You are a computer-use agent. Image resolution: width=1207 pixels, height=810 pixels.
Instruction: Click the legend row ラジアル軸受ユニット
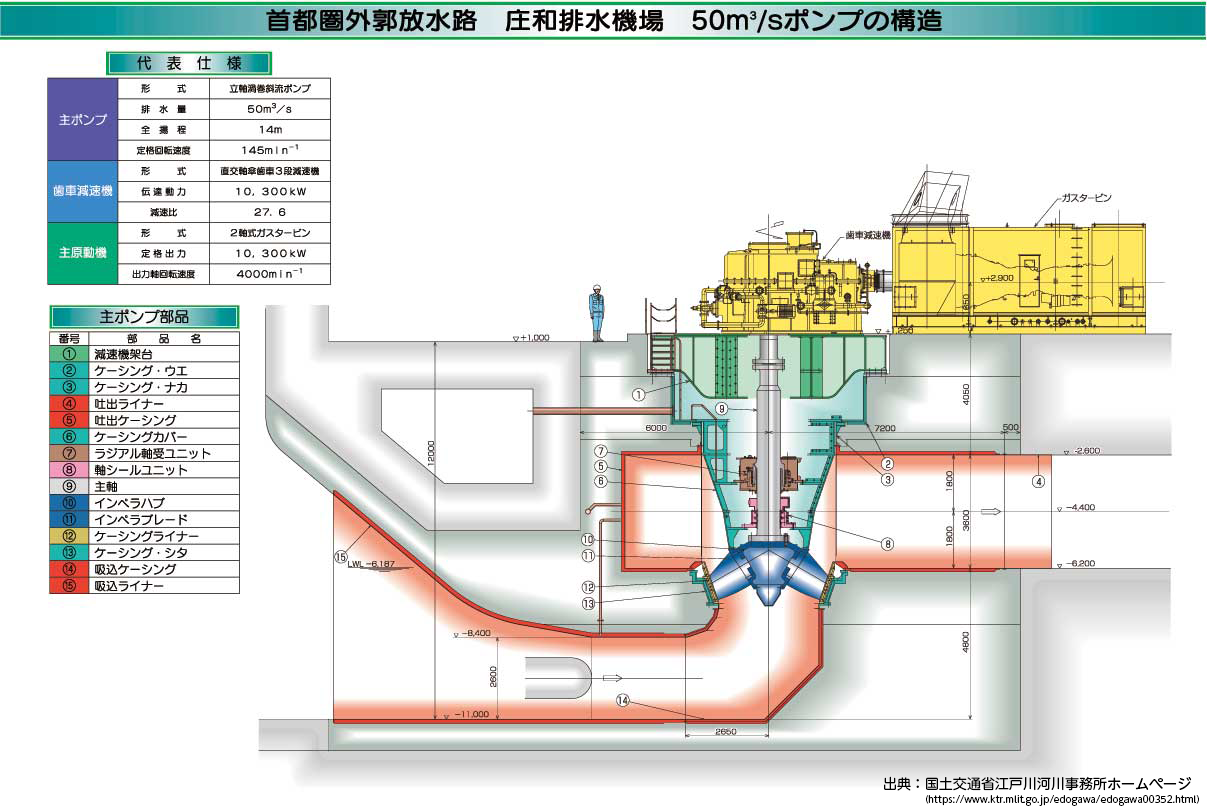pyautogui.click(x=144, y=453)
